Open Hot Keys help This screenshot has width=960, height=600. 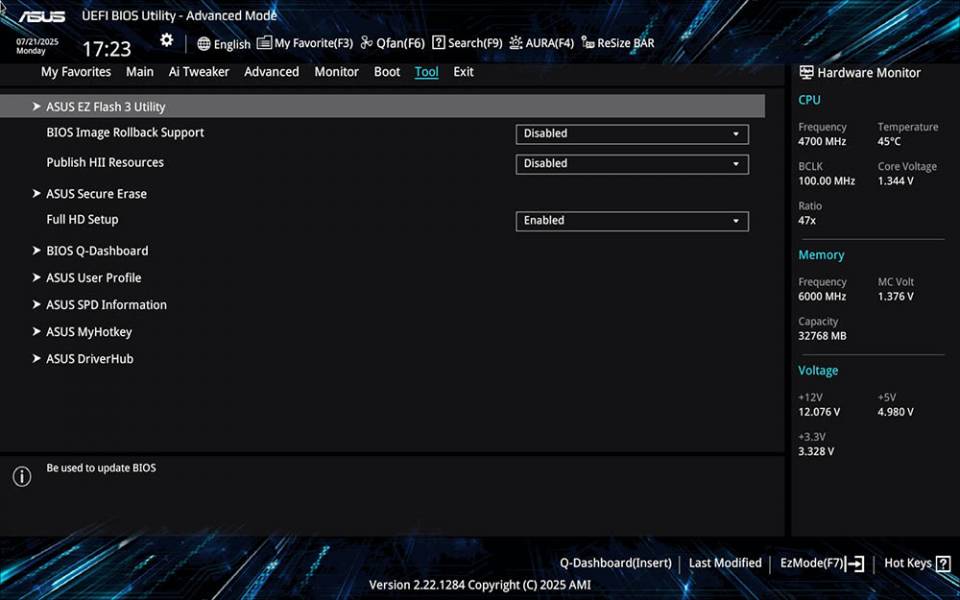pos(908,564)
